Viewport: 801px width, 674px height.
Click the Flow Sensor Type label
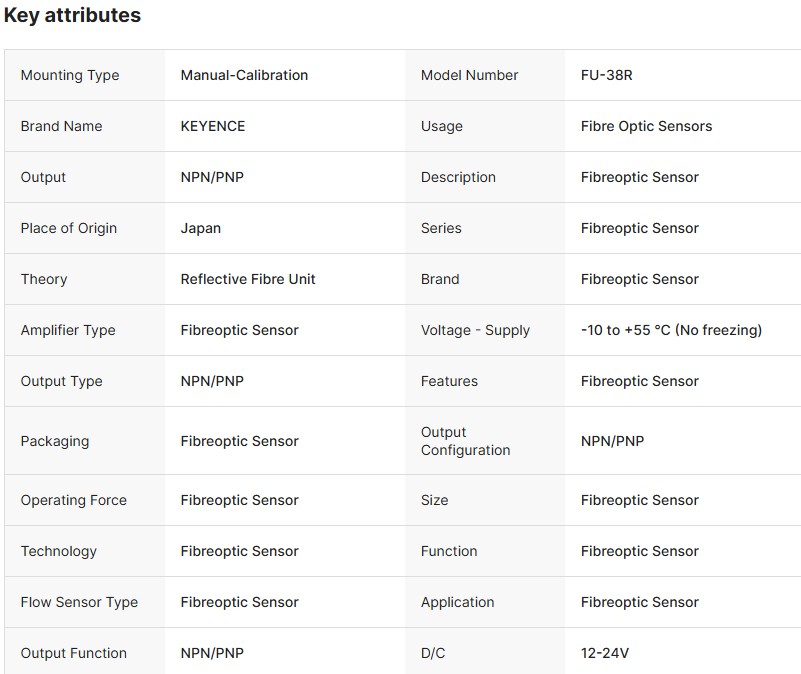(79, 602)
